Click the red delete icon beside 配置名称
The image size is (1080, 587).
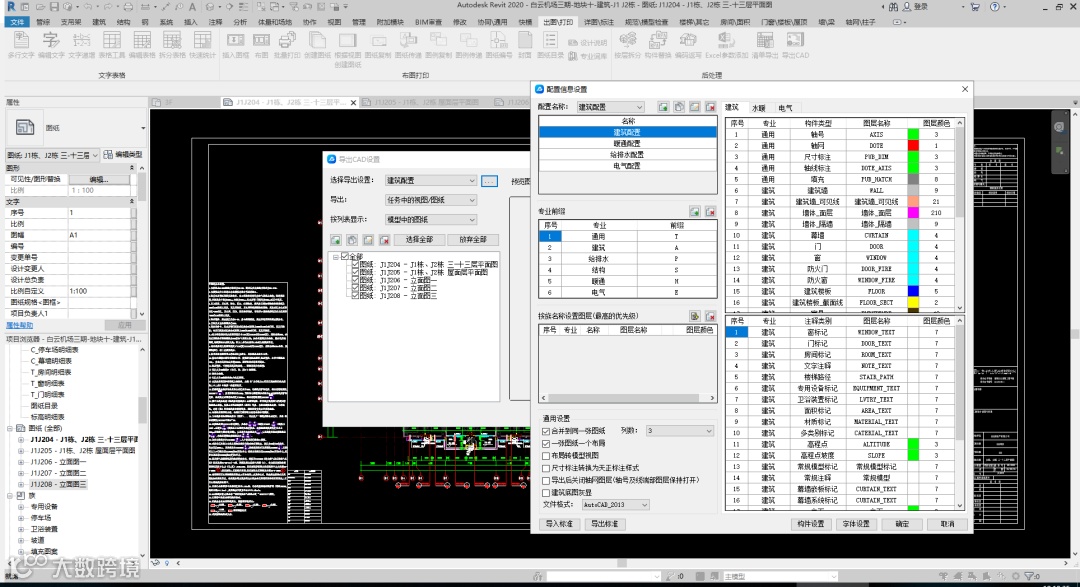(710, 107)
